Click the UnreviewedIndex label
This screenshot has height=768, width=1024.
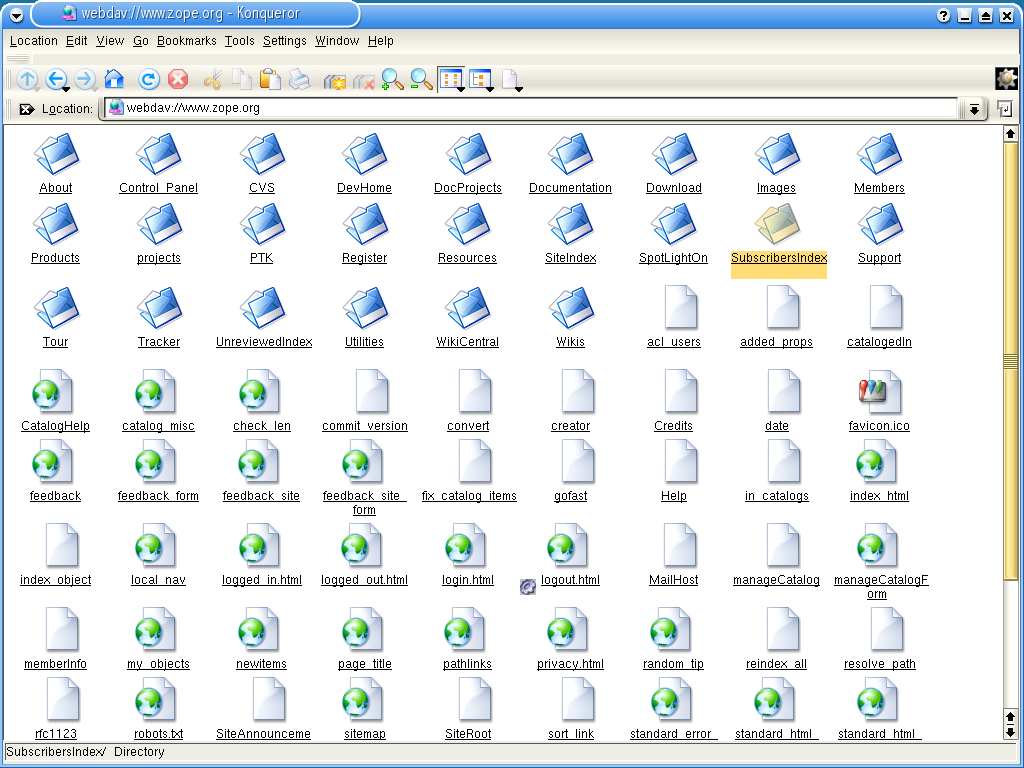[x=264, y=342]
